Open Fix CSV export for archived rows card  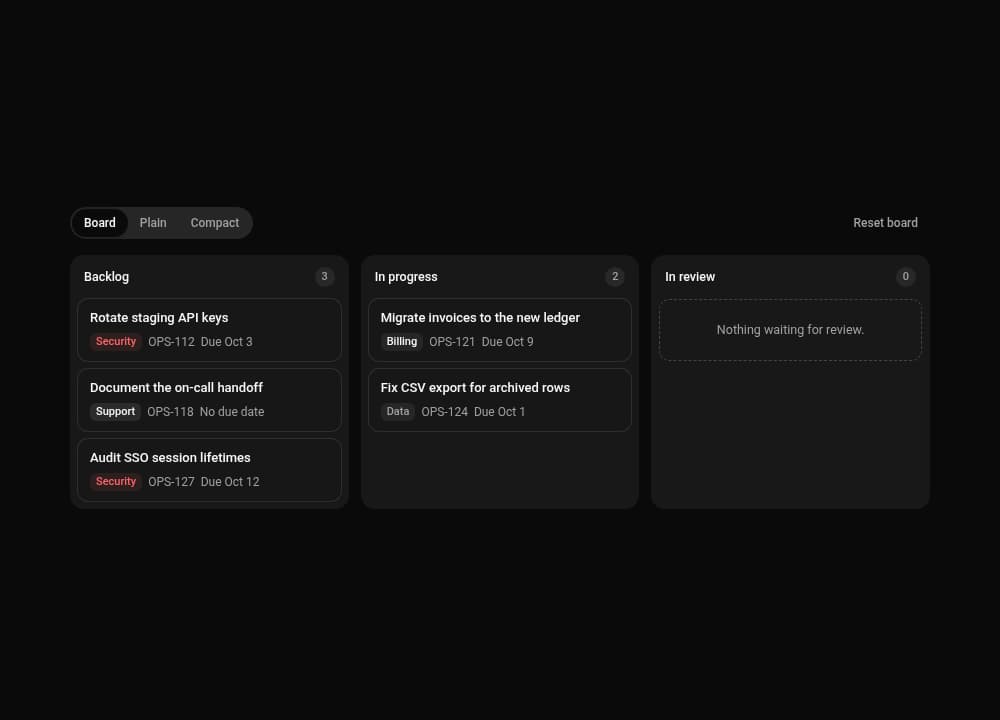click(x=500, y=400)
